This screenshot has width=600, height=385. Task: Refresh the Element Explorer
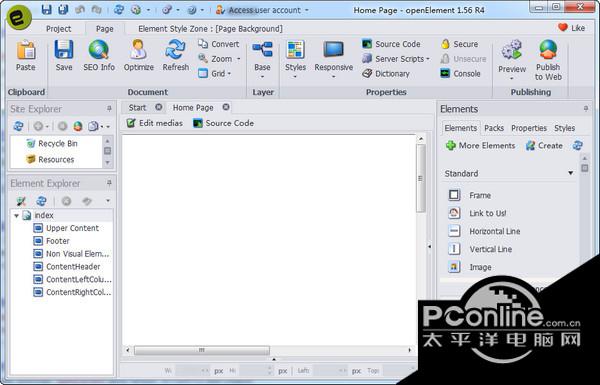coord(41,201)
